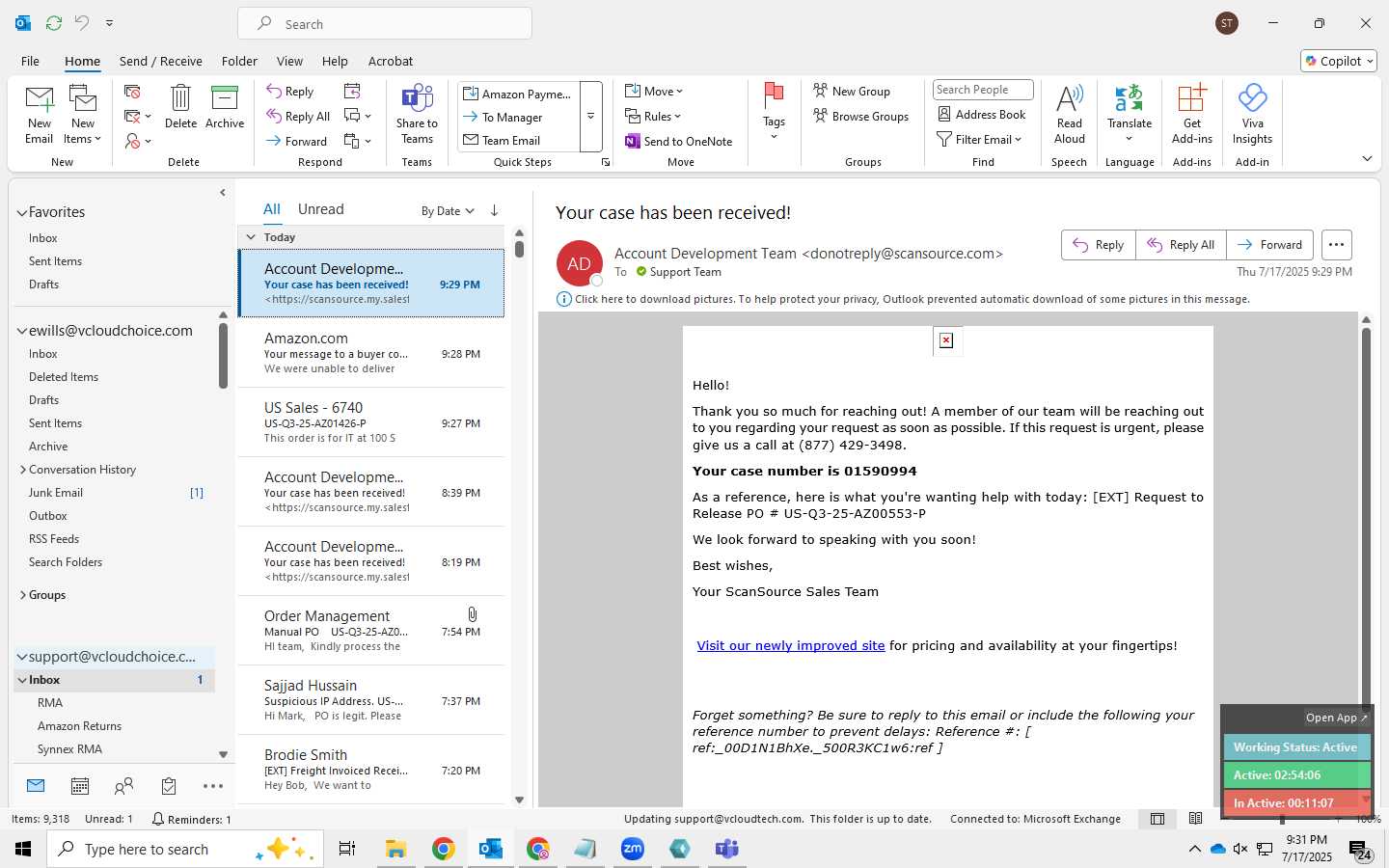Switch to Reading view in status bar

[1195, 819]
